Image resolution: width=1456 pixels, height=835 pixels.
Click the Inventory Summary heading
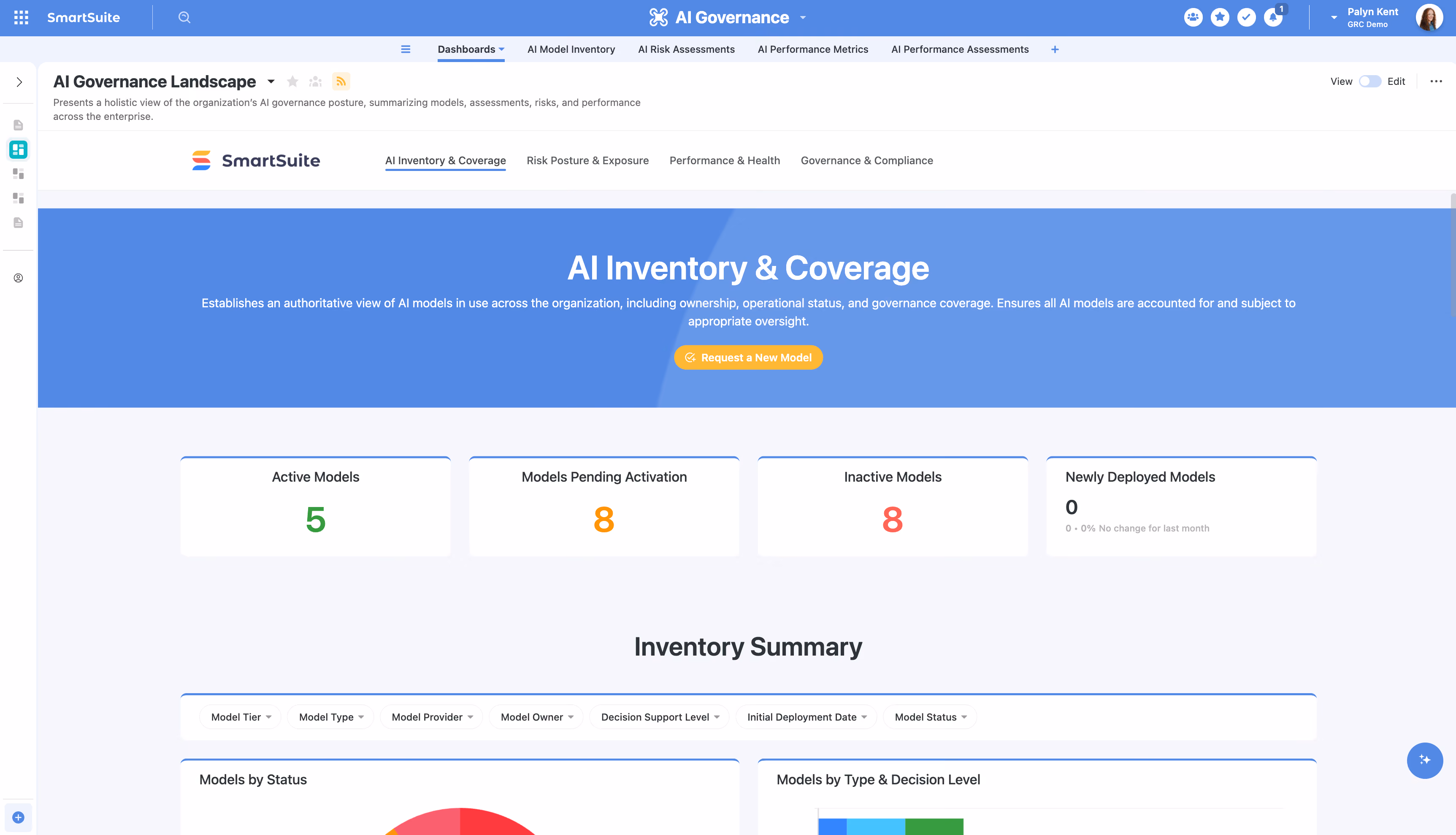(748, 646)
